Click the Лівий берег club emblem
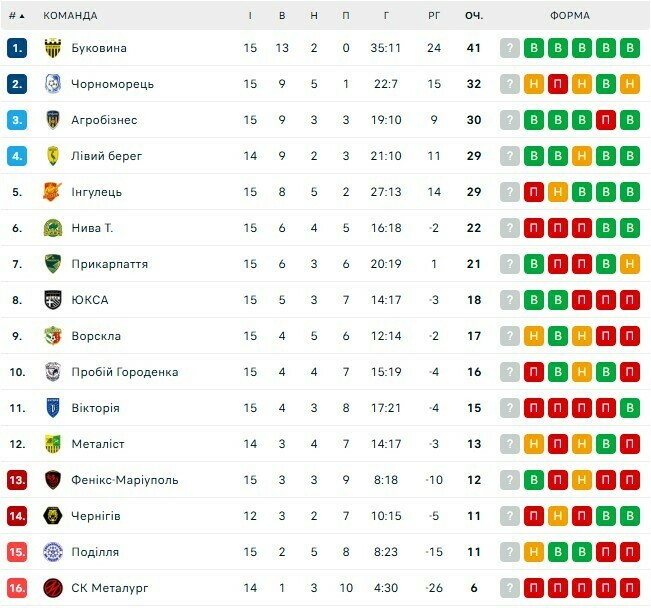The width and height of the screenshot is (651, 608). tap(53, 156)
